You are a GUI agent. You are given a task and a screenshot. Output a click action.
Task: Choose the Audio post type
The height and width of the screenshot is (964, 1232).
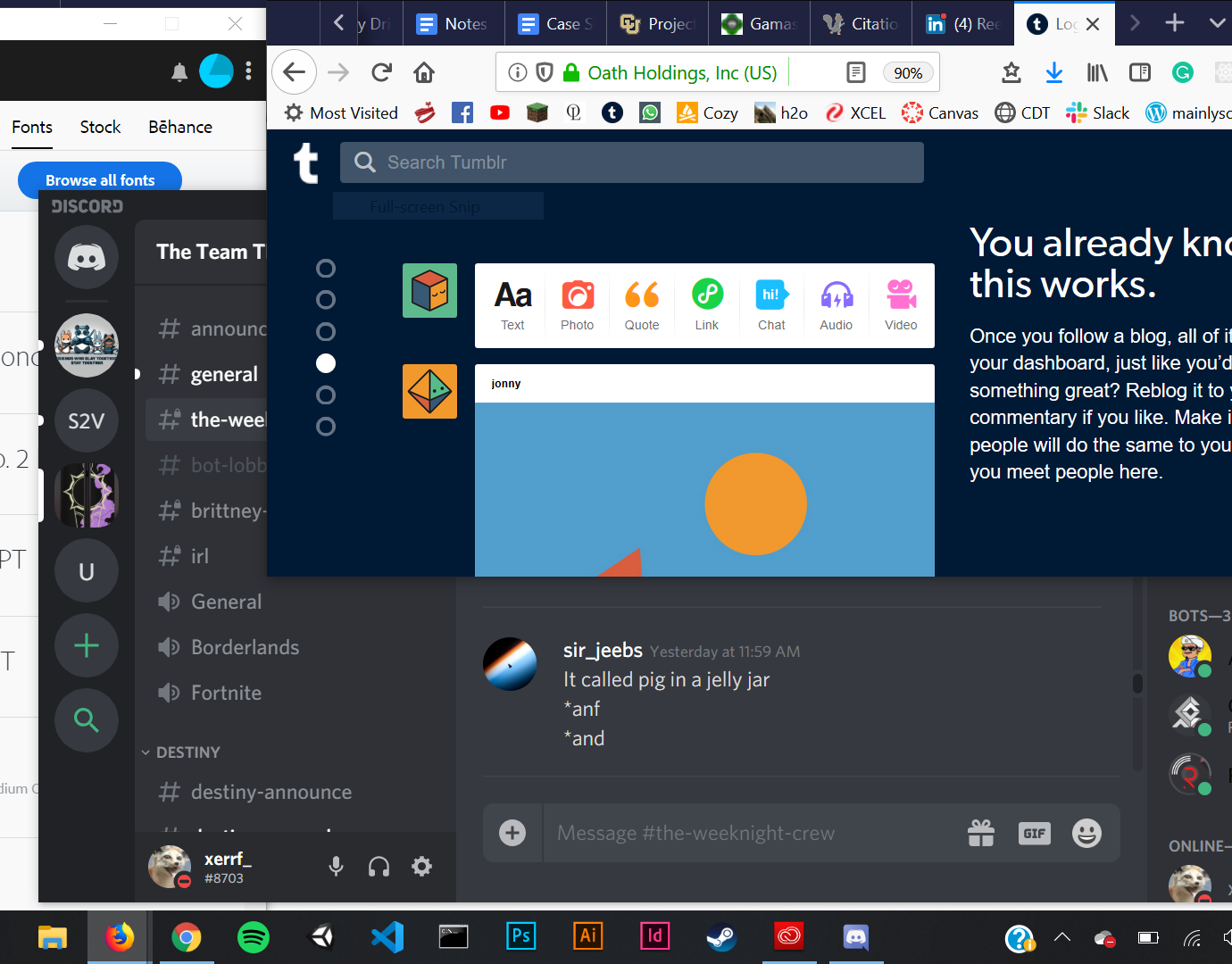coord(837,305)
